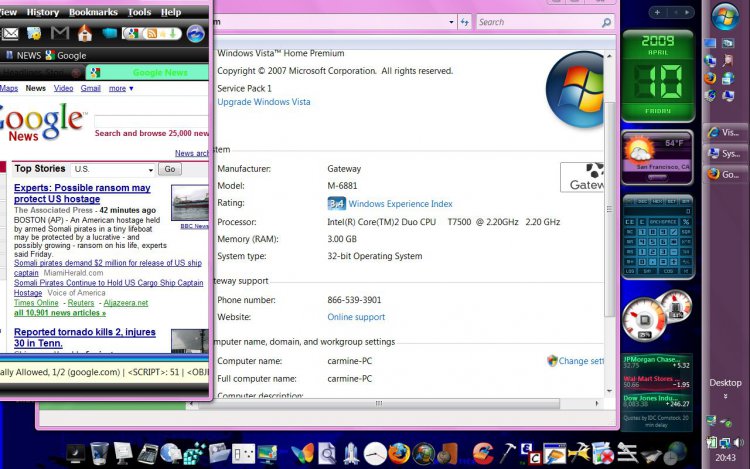Click the Firefox quick launch icon in the taskbar
Viewport: 750px width, 469px height.
[x=710, y=77]
